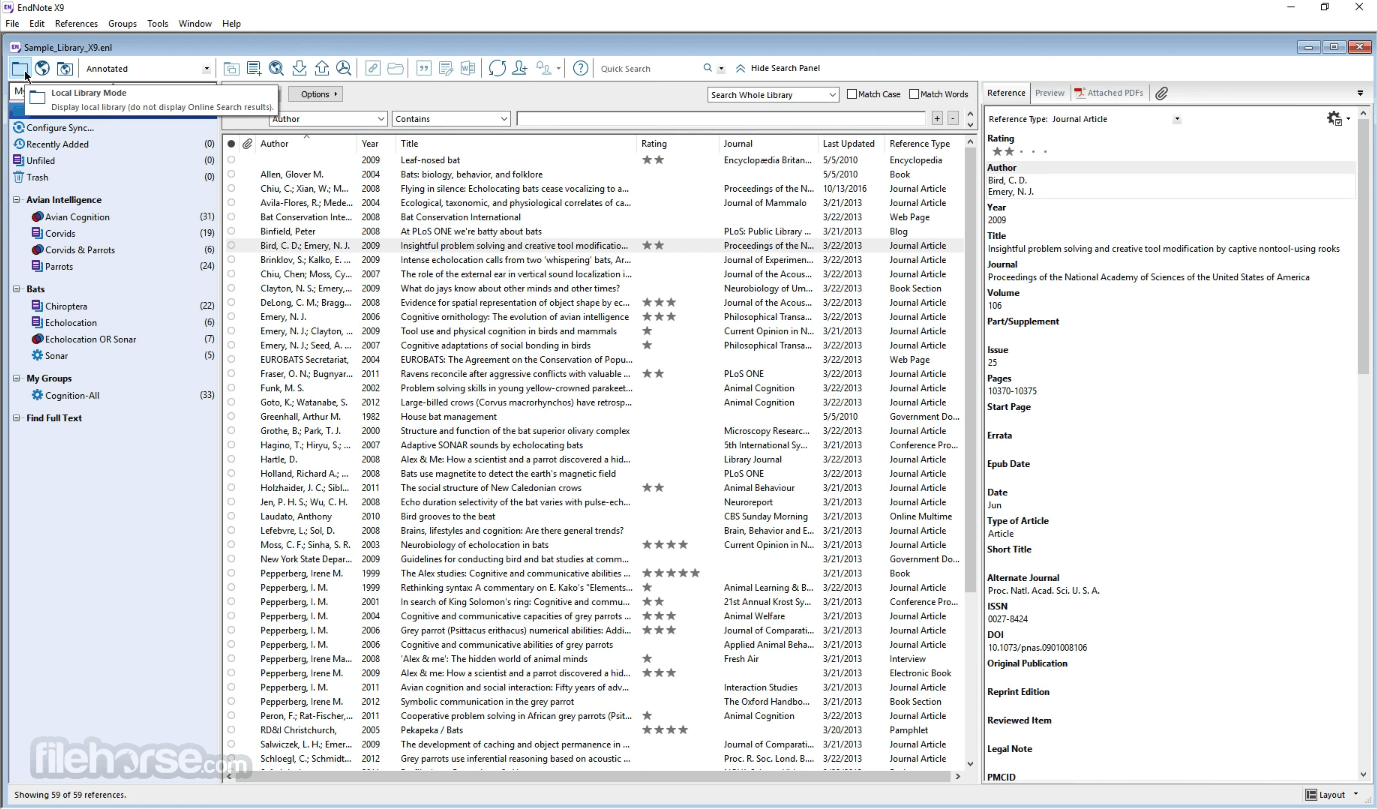Click the paperclip column header icon
Screen dimensions: 1377x809
(x=247, y=144)
